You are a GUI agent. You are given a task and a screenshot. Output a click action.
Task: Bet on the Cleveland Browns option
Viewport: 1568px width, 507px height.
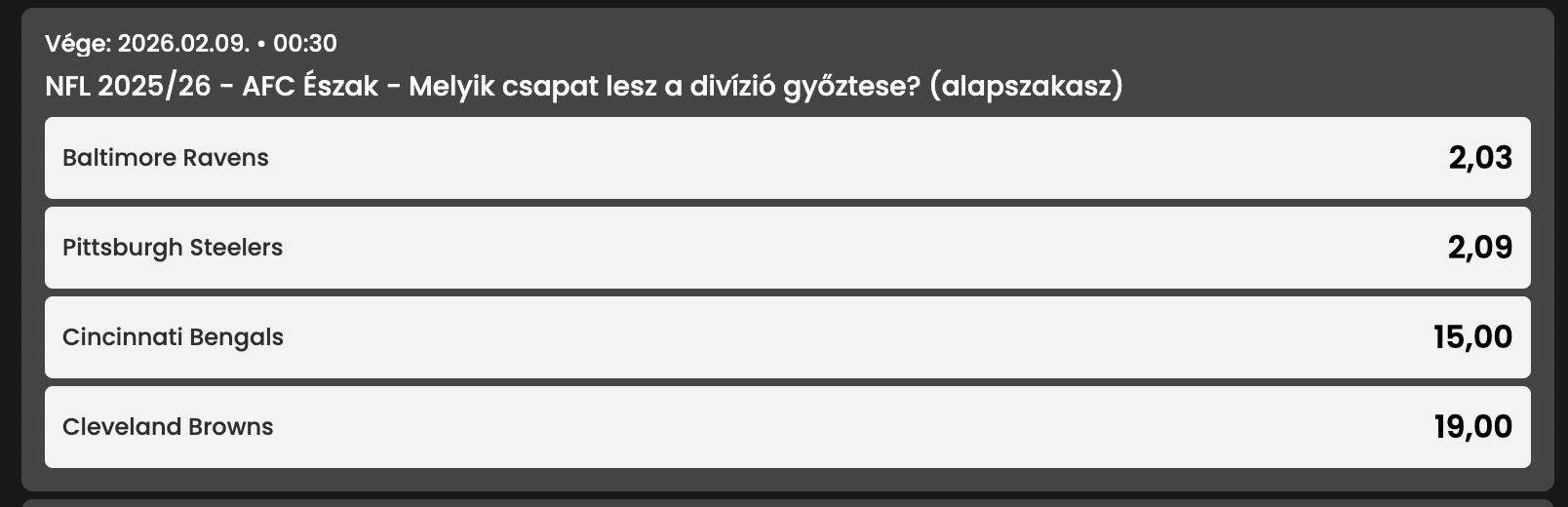tap(786, 427)
